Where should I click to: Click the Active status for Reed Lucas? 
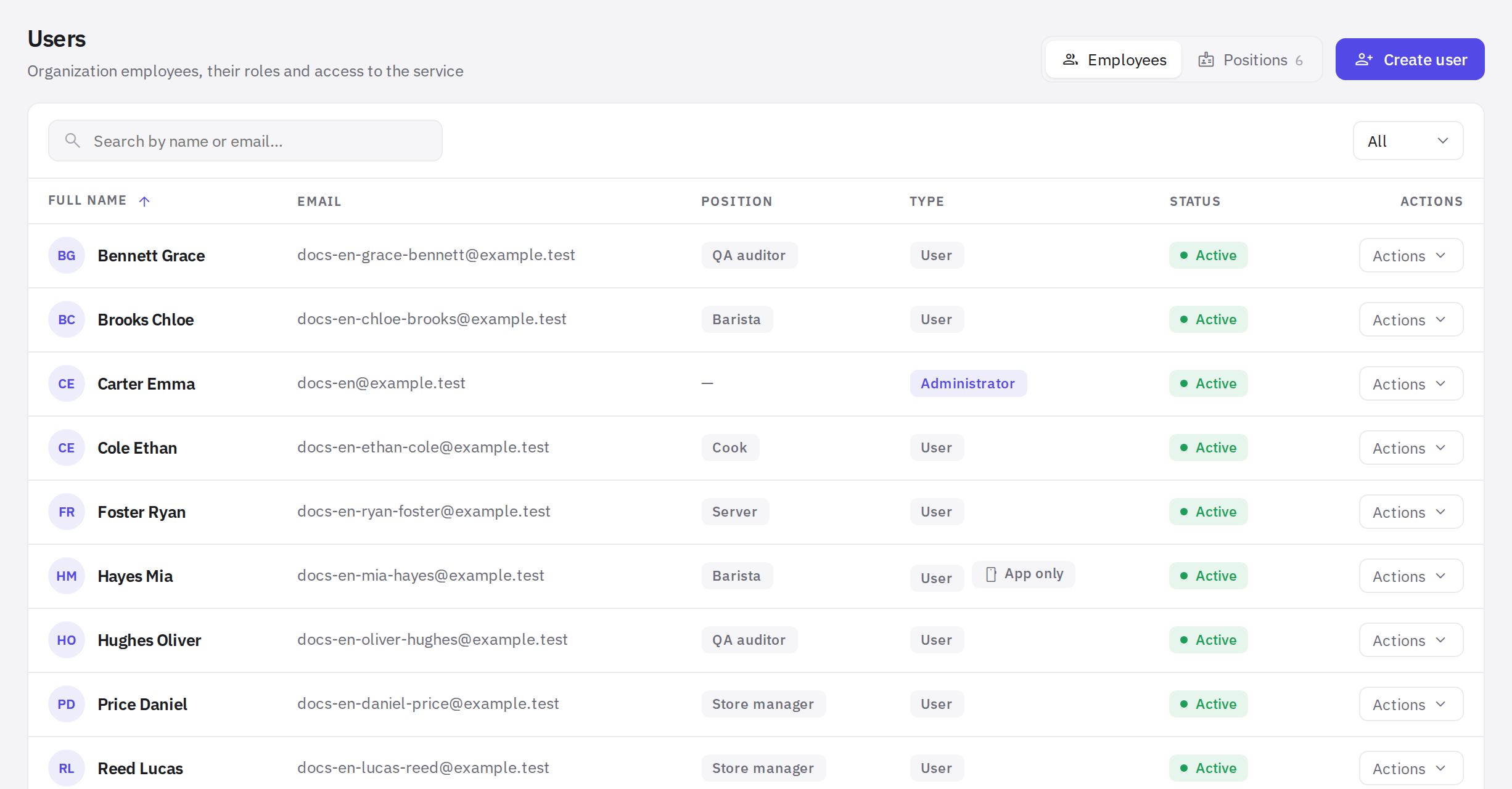(1208, 768)
